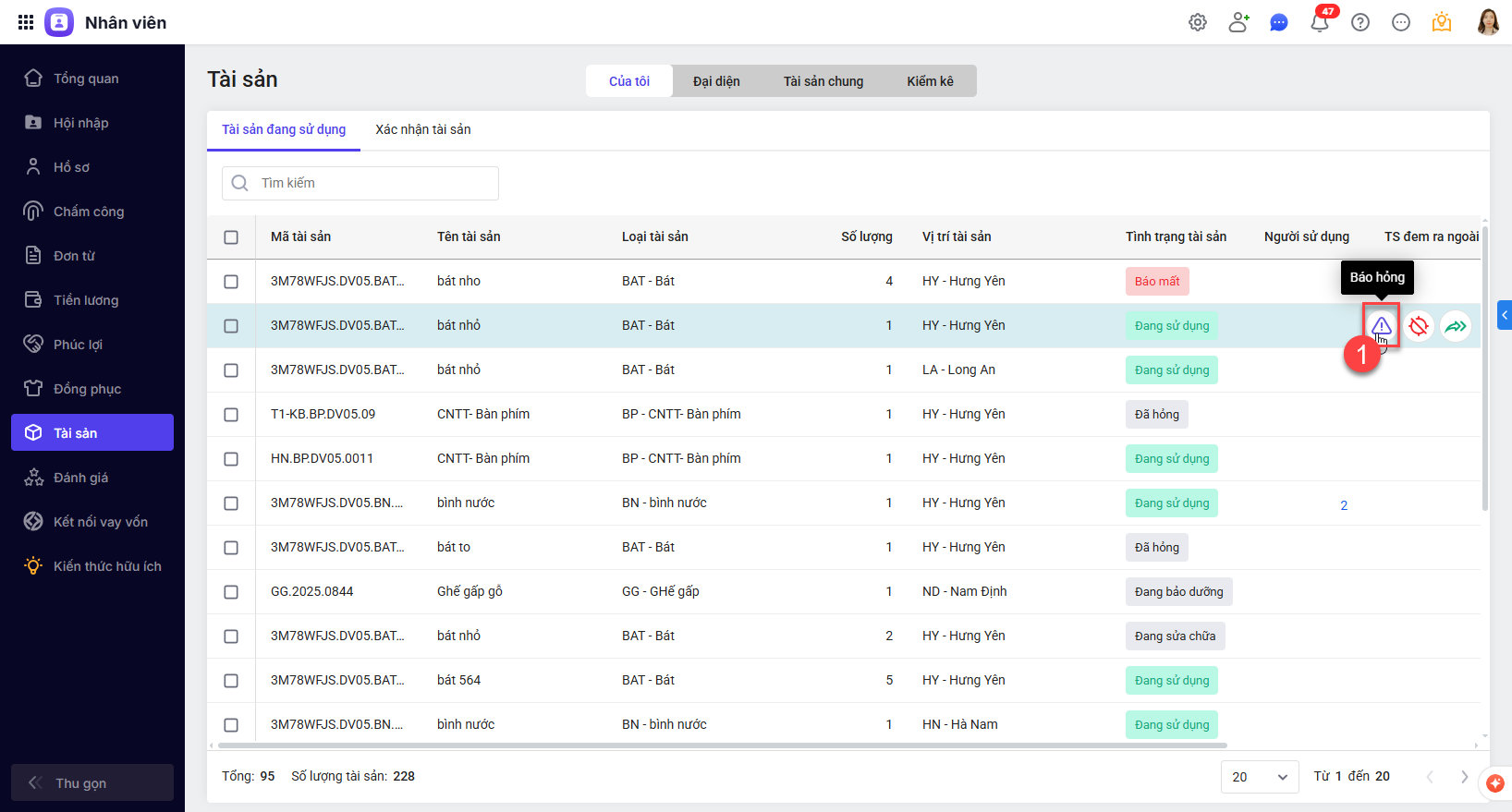The width and height of the screenshot is (1512, 812).
Task: Open the app grid launcher icon
Action: point(26,22)
